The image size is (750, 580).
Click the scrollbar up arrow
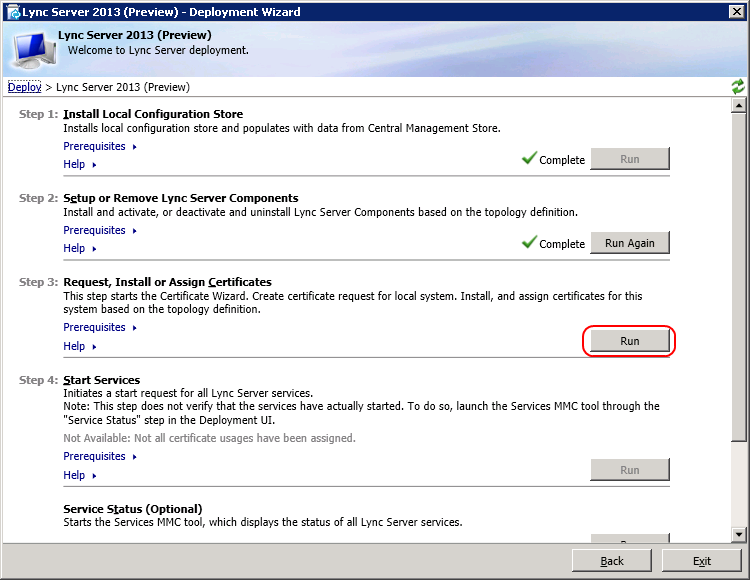(x=739, y=105)
